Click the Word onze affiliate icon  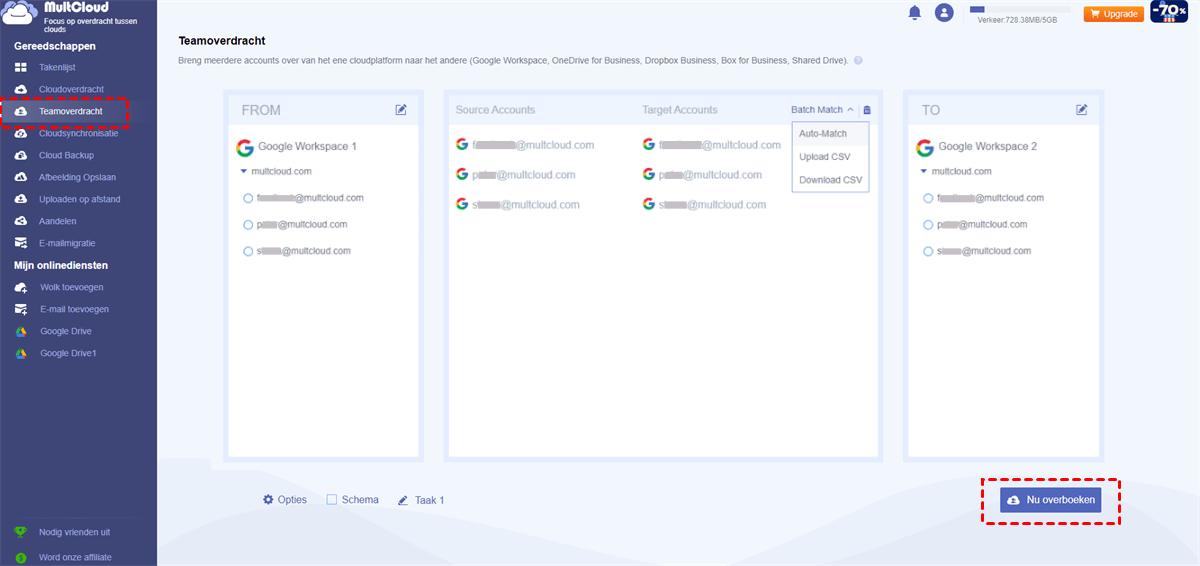point(21,557)
